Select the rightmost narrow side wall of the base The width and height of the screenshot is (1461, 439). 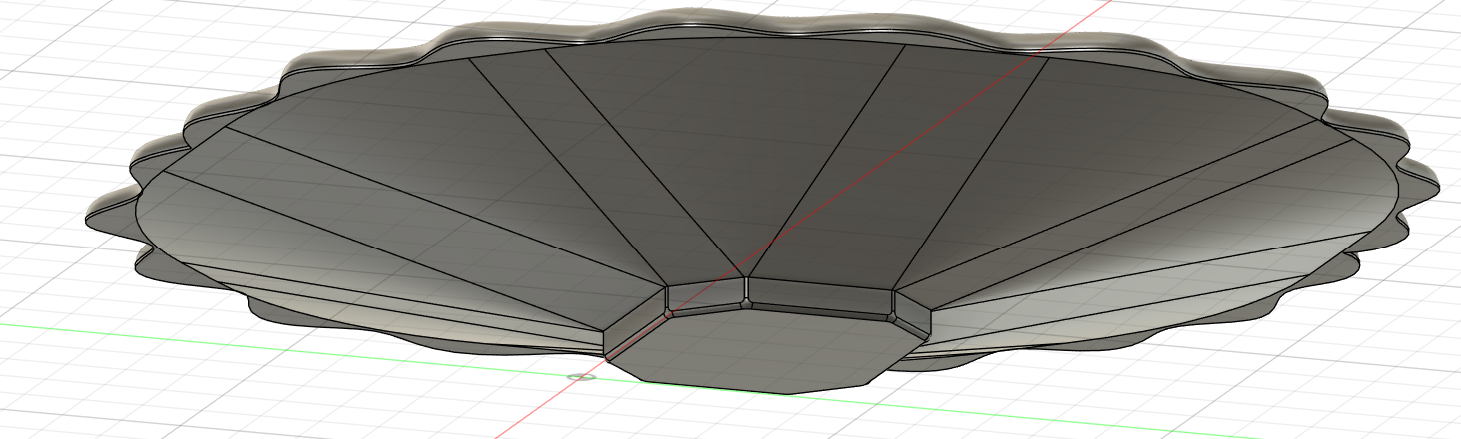pos(912,310)
